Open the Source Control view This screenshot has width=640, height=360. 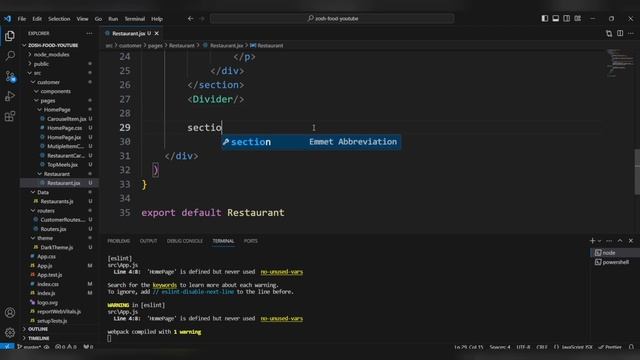[x=10, y=76]
